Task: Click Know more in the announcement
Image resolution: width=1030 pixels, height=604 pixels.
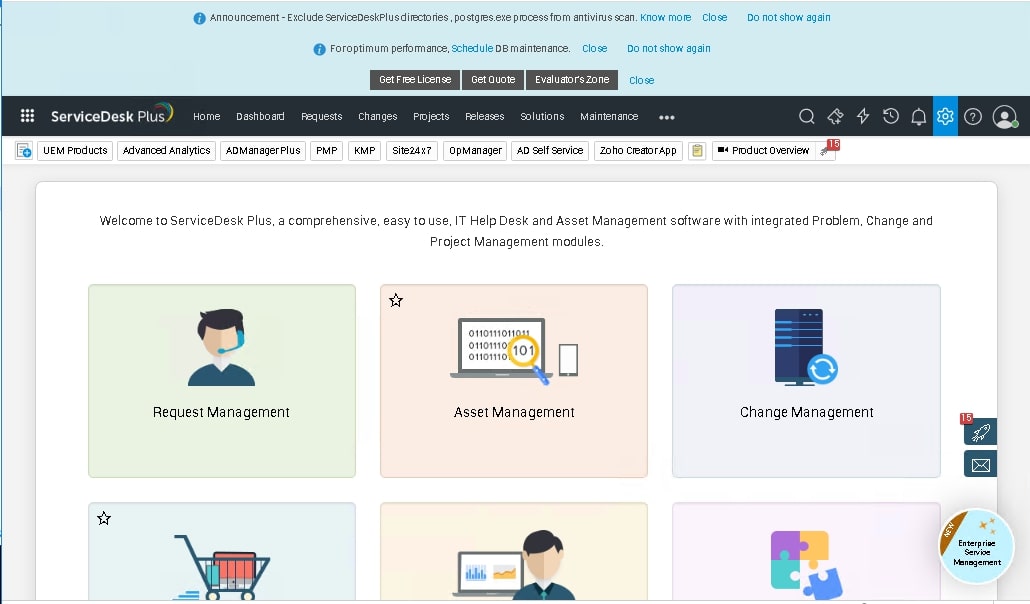Action: [x=665, y=18]
